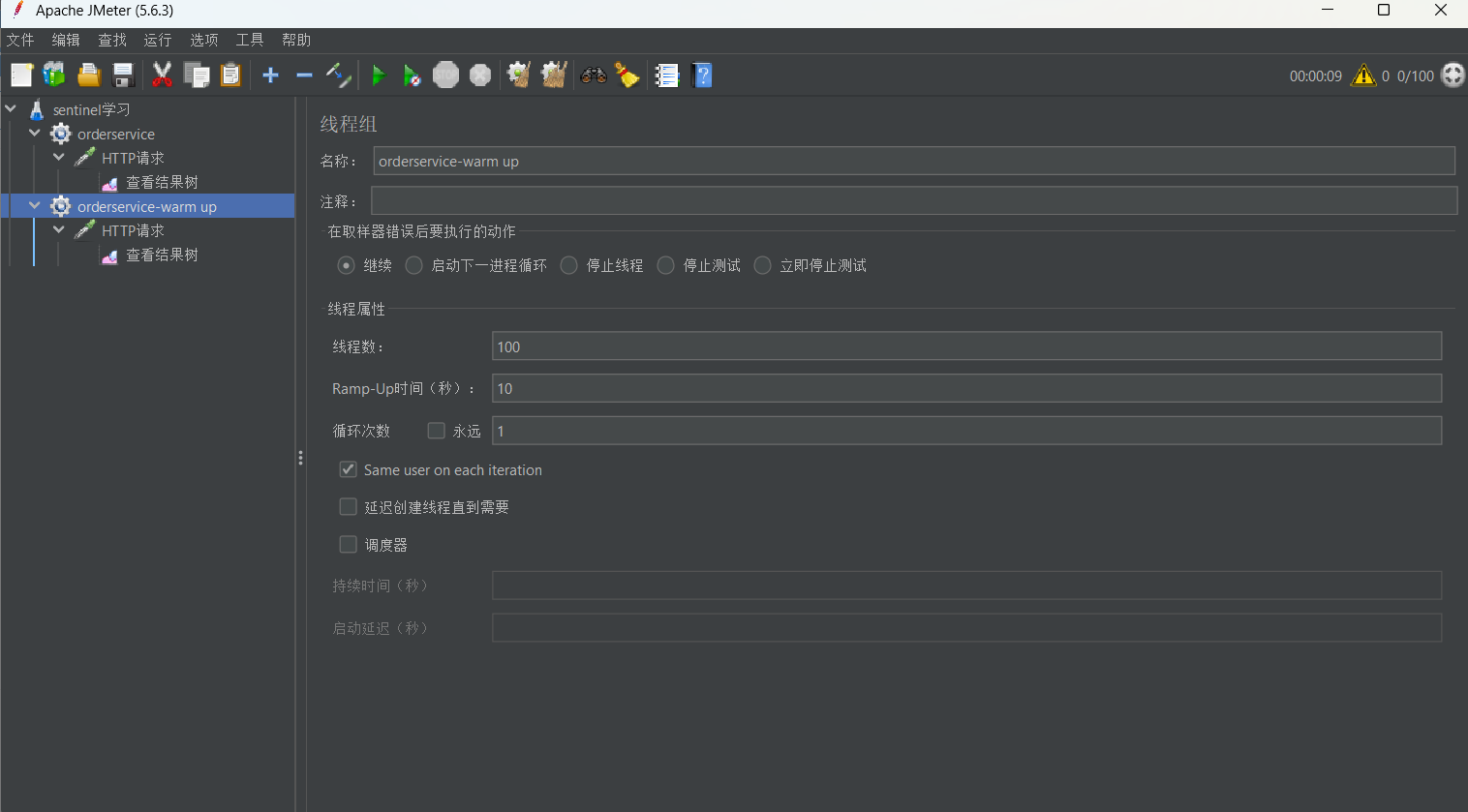1468x812 pixels.
Task: Choose the 停止线程 radio button
Action: tap(569, 265)
